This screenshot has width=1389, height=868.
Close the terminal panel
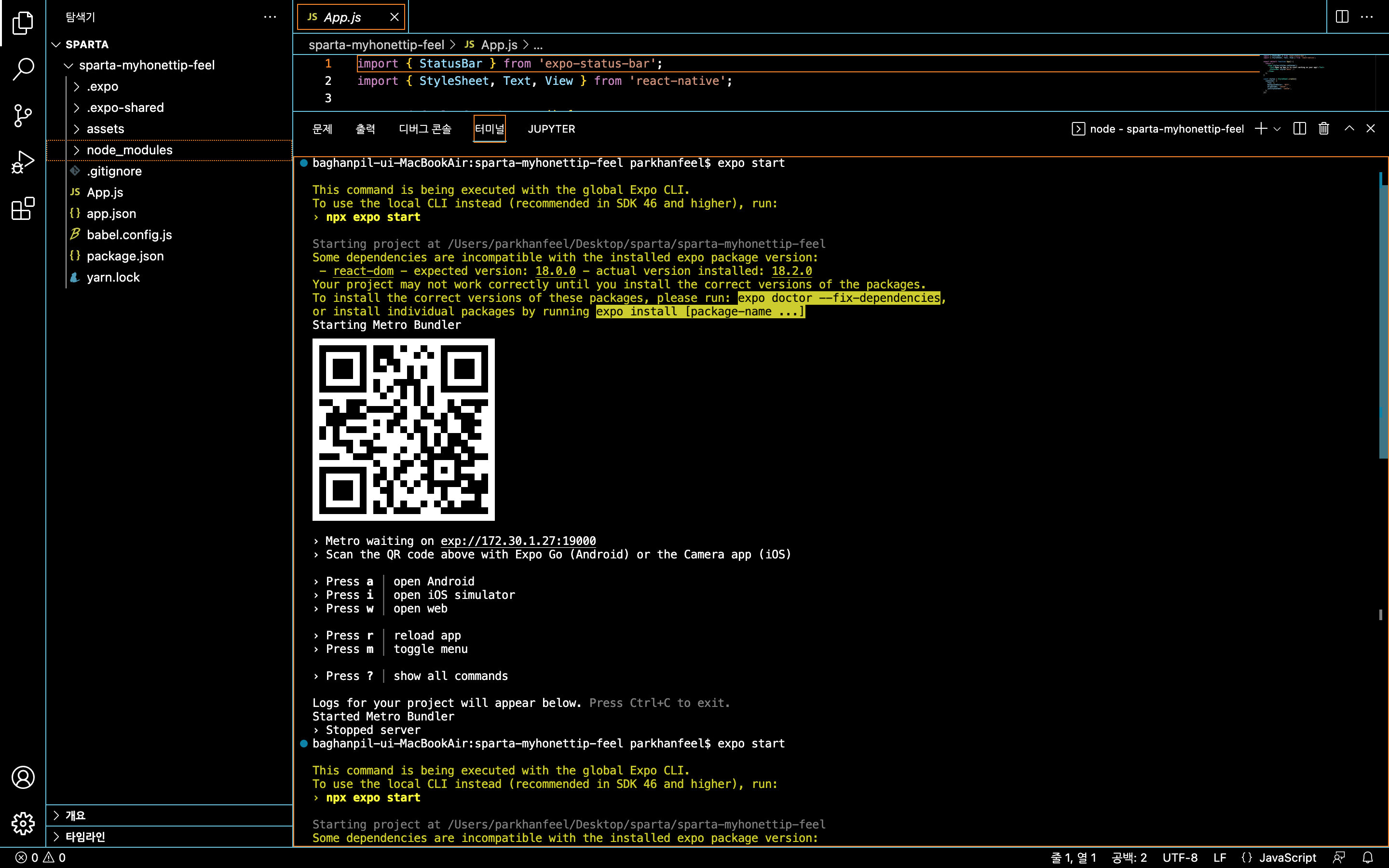click(1371, 129)
